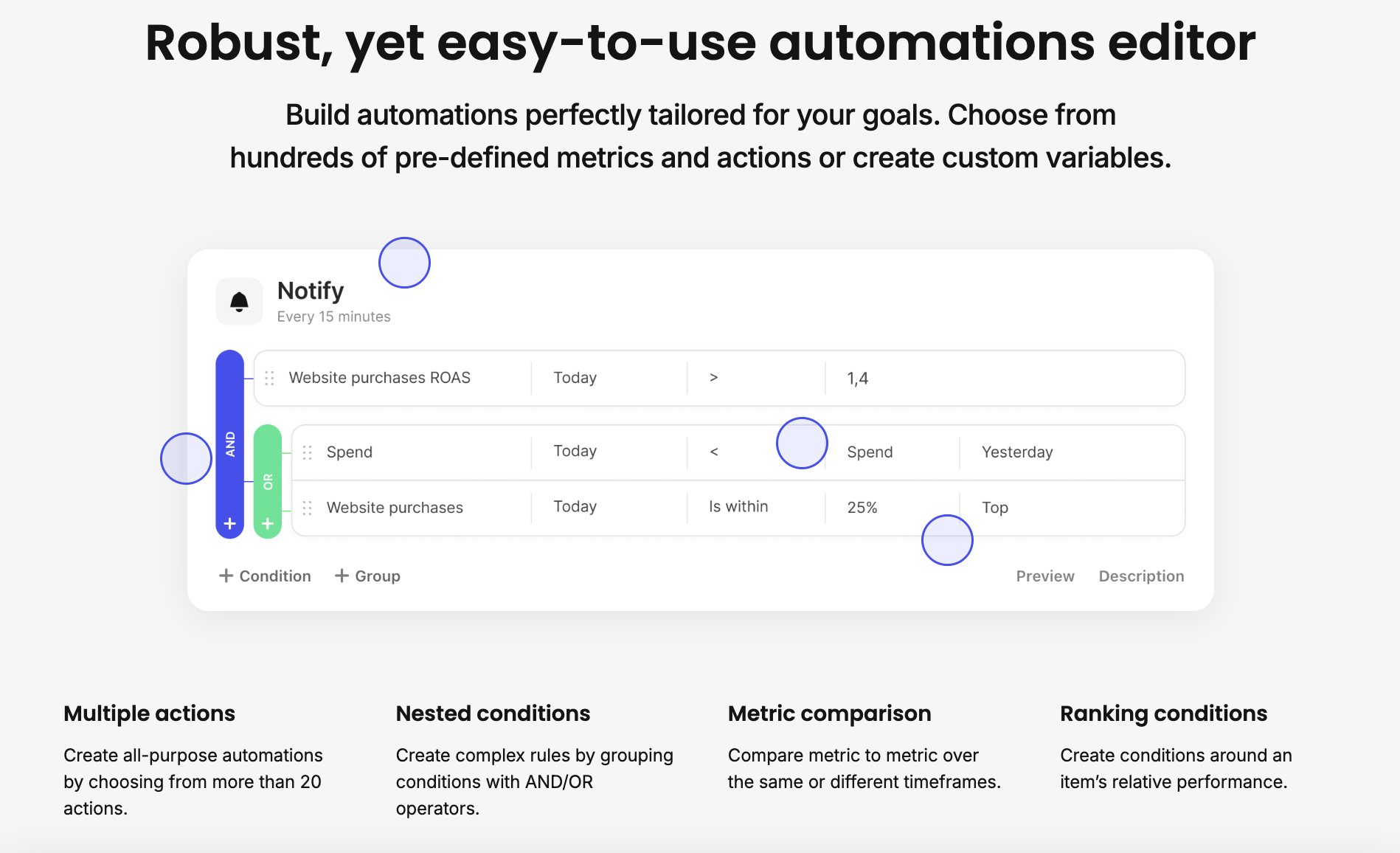This screenshot has width=1400, height=853.
Task: Switch to the Preview view
Action: (x=1045, y=576)
